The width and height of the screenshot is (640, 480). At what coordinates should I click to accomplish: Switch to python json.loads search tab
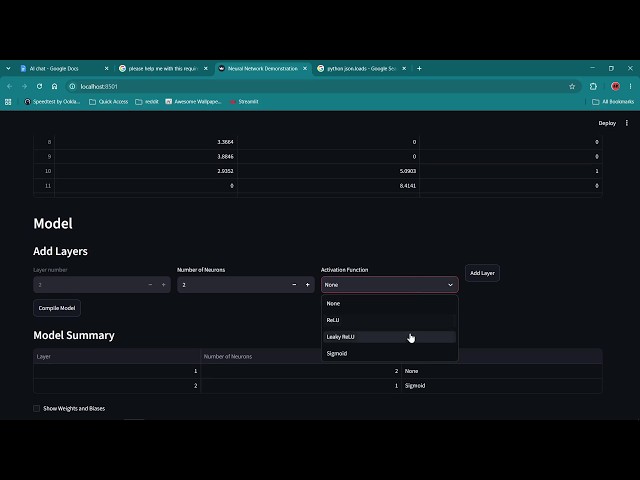[x=362, y=69]
